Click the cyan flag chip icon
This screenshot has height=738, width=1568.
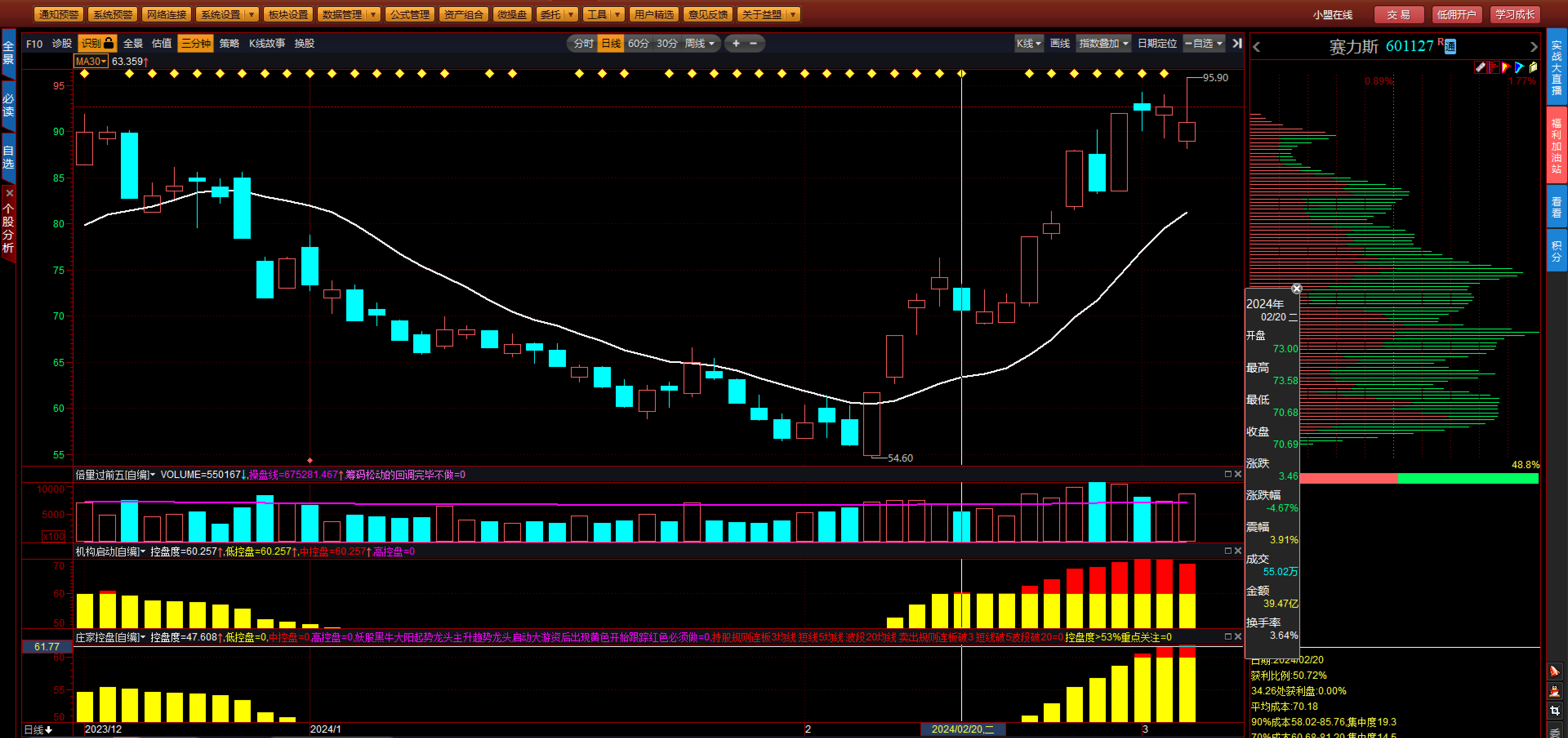pyautogui.click(x=1519, y=67)
